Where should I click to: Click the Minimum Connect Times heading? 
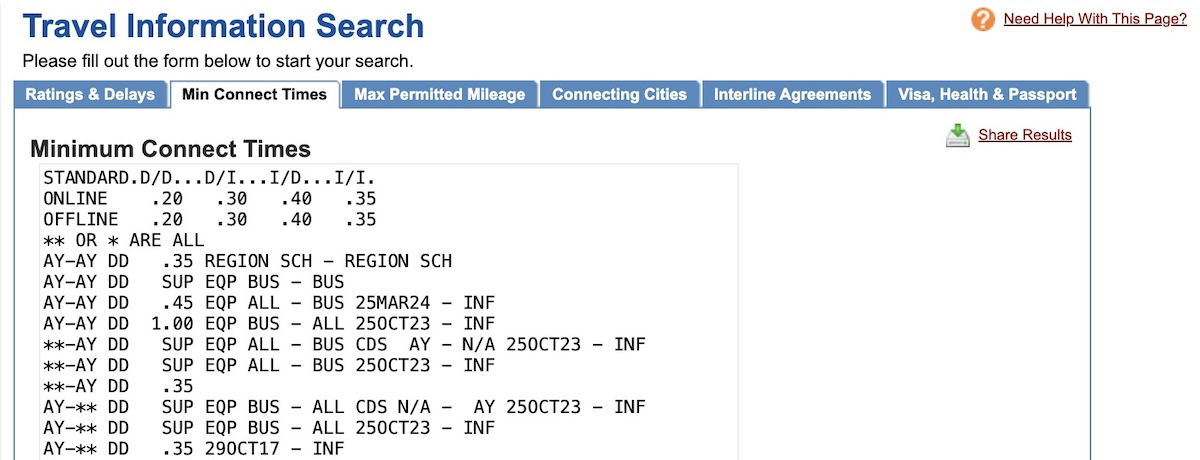click(170, 149)
